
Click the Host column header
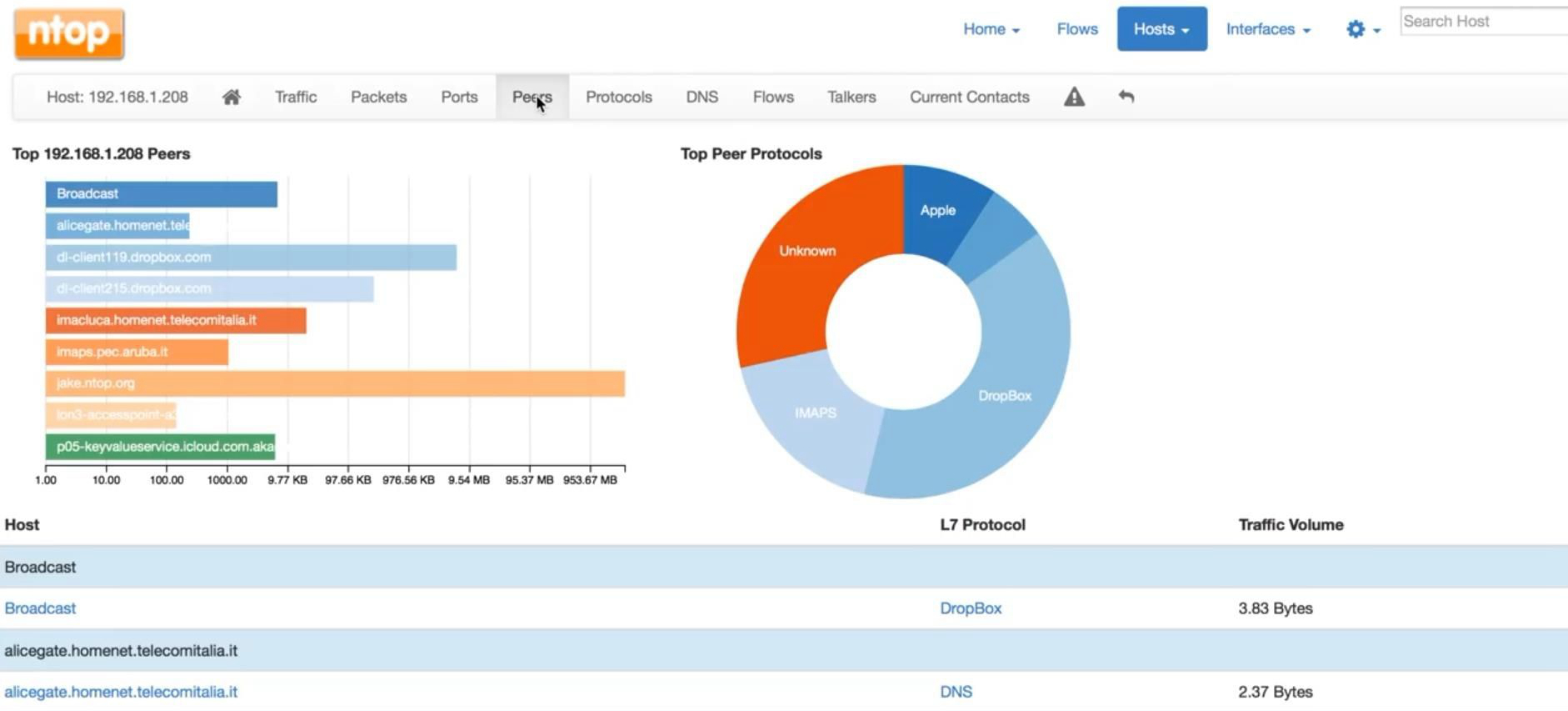[x=22, y=524]
